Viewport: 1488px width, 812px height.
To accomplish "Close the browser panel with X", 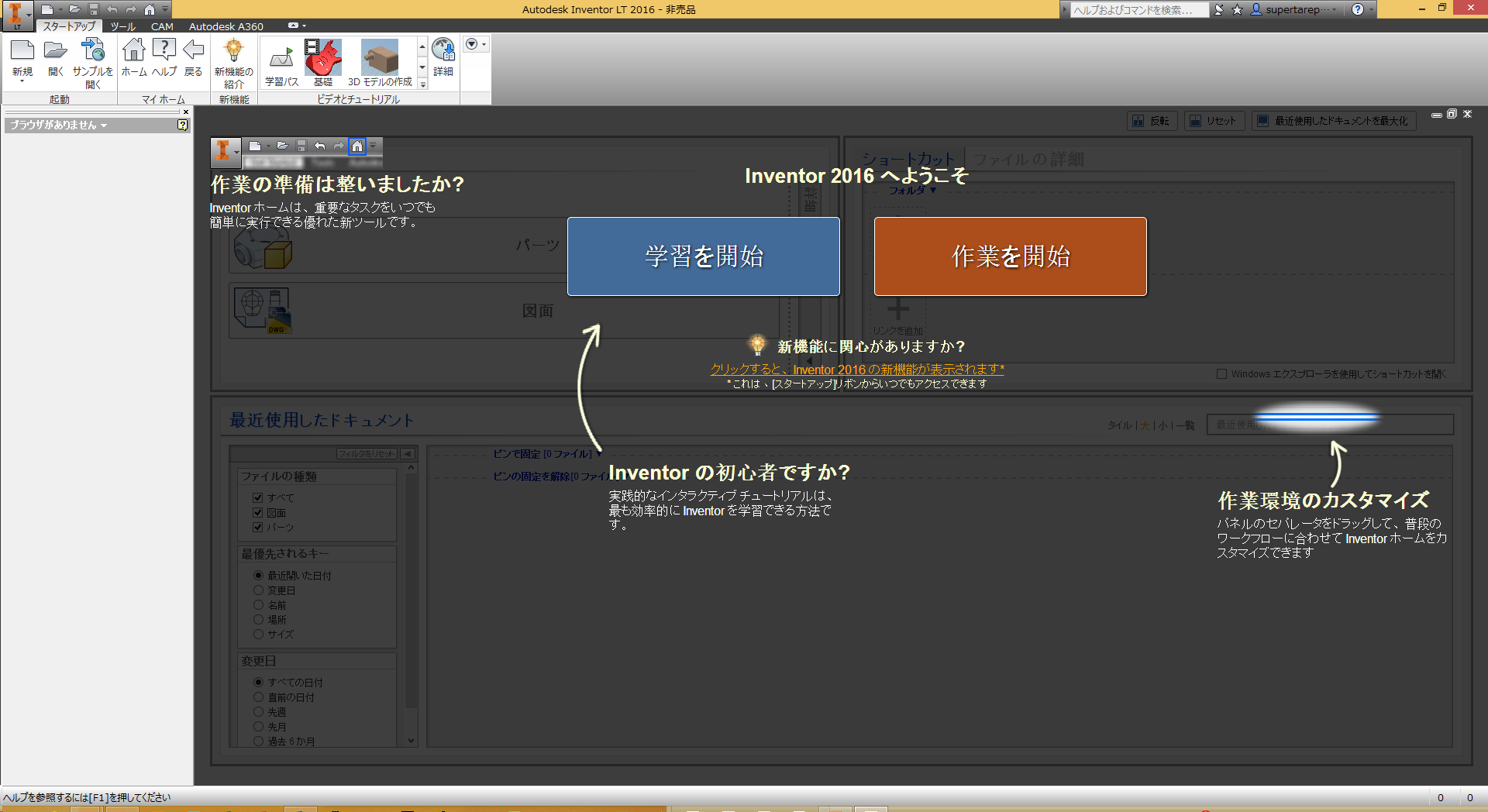I will [186, 112].
